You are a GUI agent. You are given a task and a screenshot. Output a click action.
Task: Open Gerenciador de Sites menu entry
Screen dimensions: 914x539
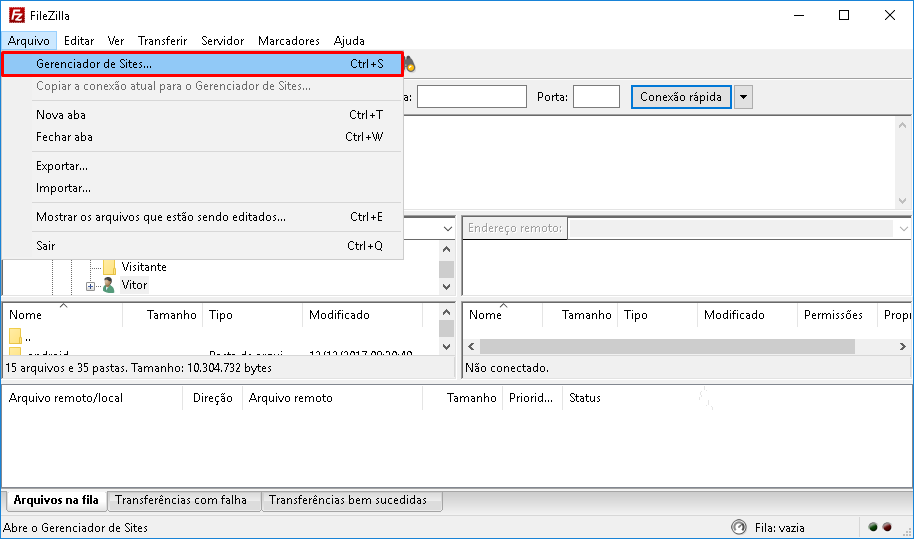tap(202, 64)
